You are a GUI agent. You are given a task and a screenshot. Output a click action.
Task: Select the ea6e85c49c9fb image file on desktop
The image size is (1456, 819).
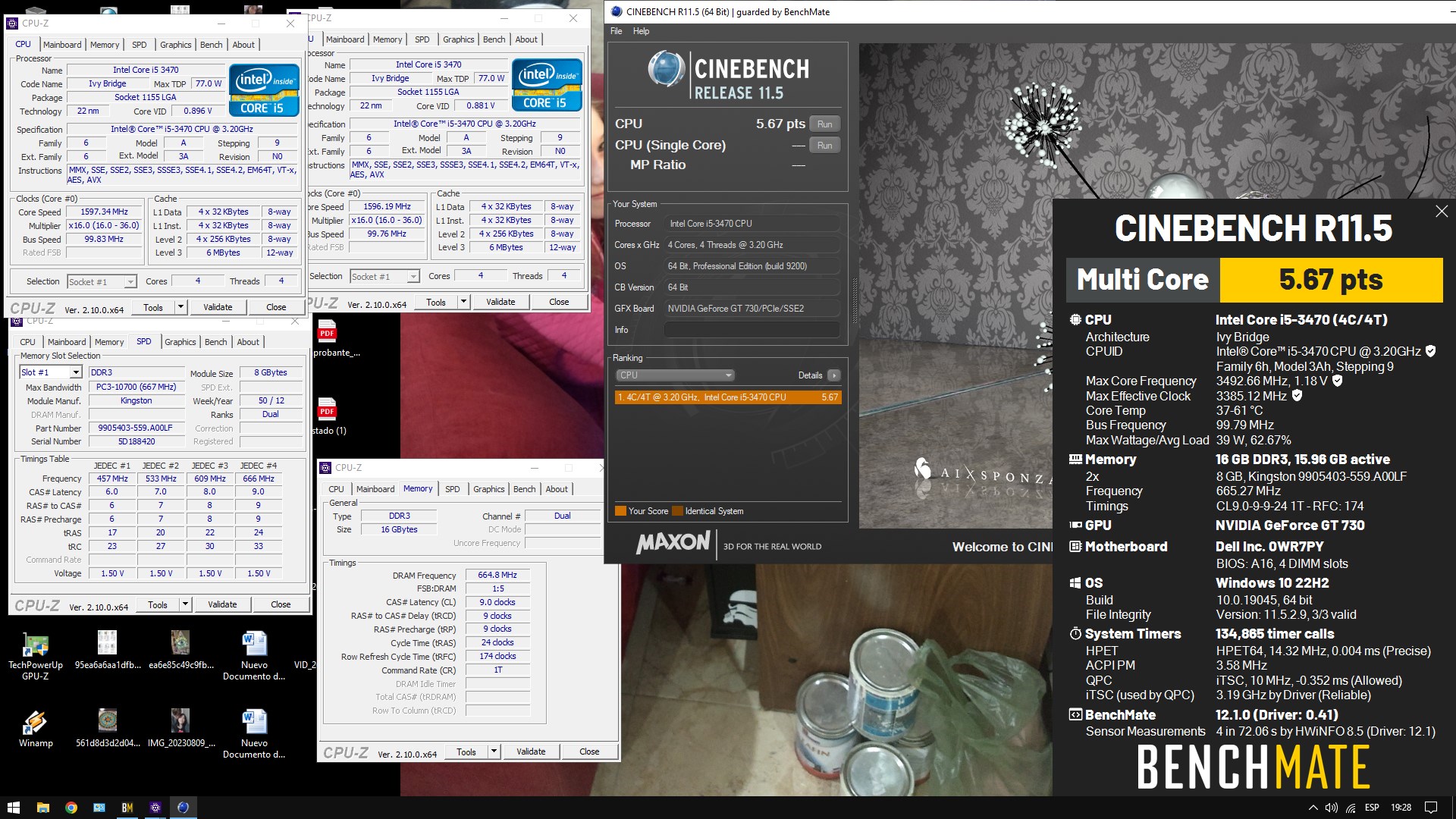point(180,651)
